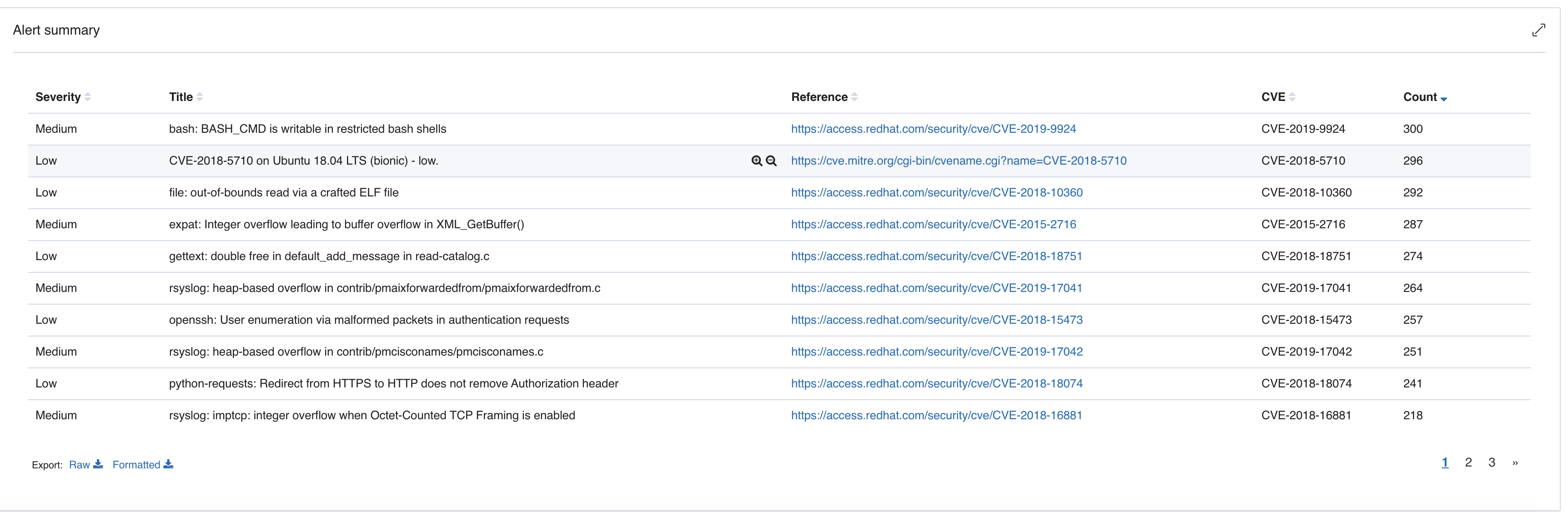Open the CVE-2018-10360 reference link
Image resolution: width=1568 pixels, height=512 pixels.
[936, 192]
